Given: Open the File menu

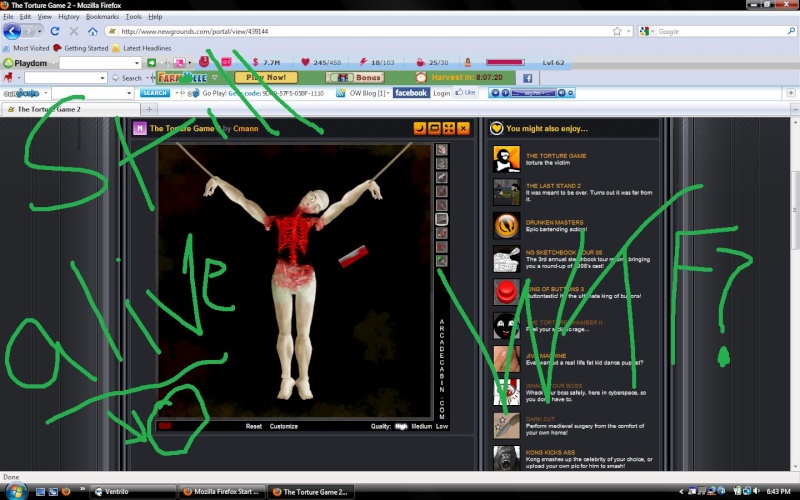Looking at the screenshot, I should click(8, 16).
